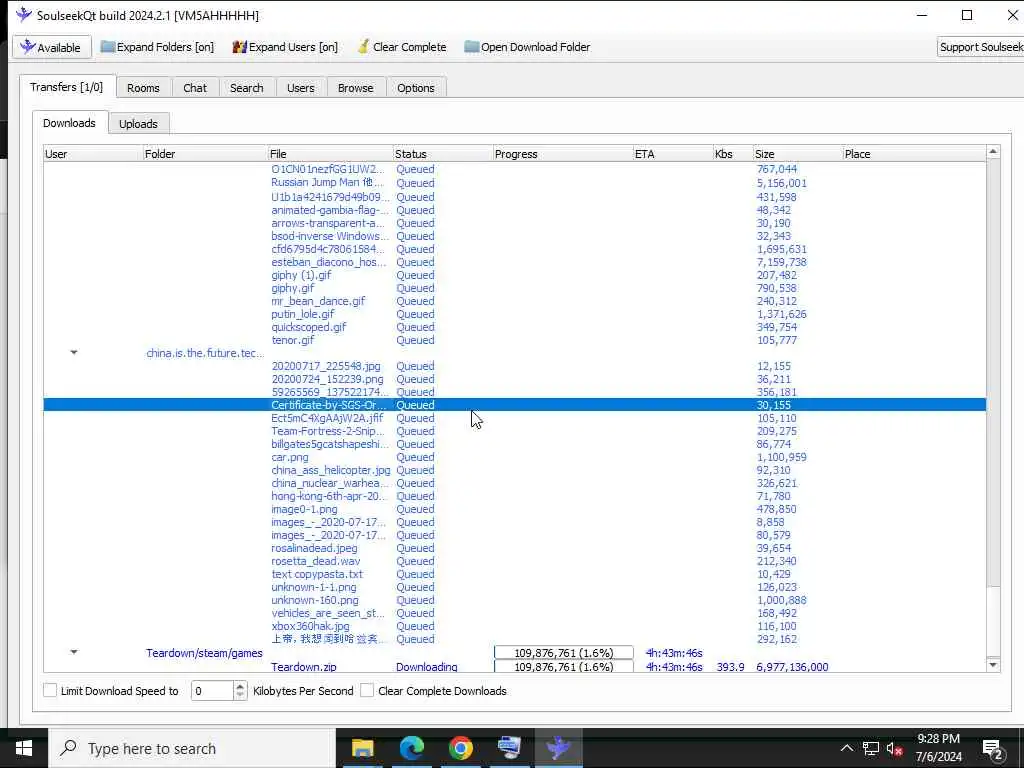
Task: Click Teardown.zip progress bar
Action: 564,667
